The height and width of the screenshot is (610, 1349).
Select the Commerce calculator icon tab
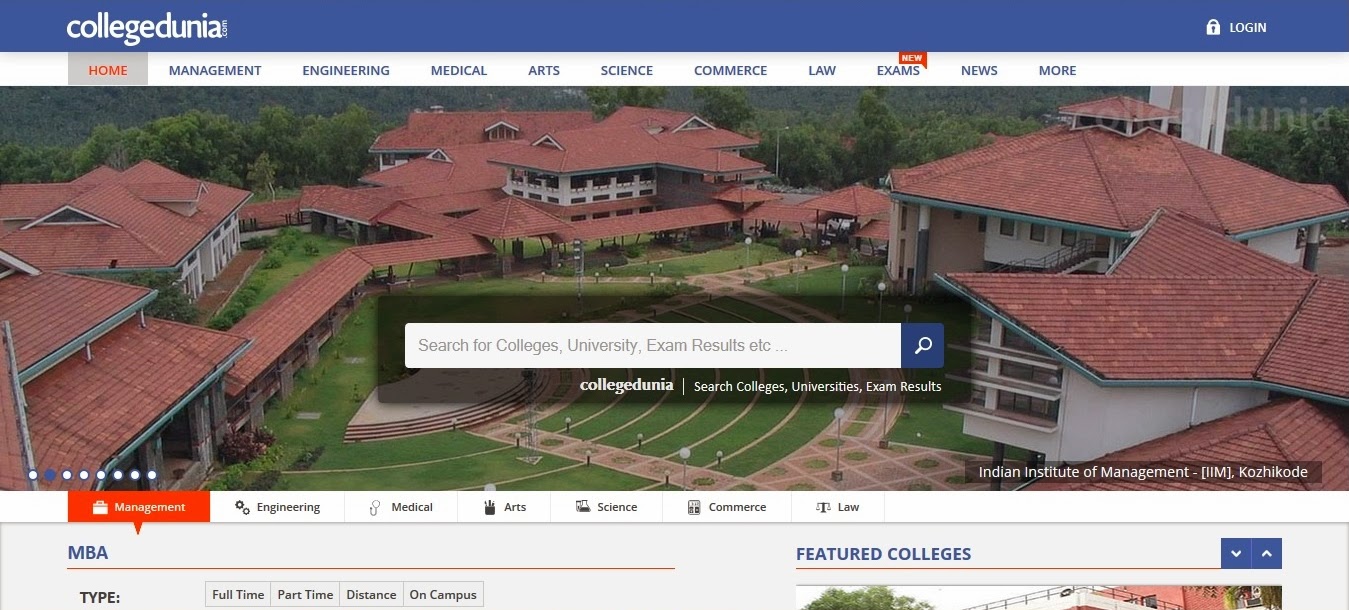coord(726,507)
